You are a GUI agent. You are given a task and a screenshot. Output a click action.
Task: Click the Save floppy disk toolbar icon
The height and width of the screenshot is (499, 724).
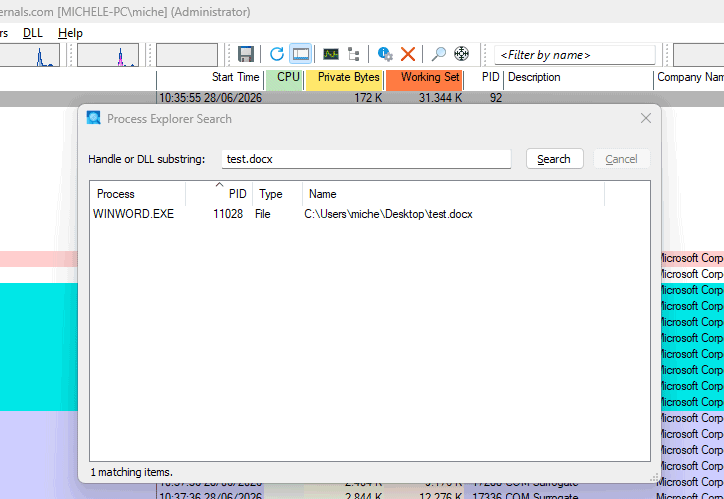(x=246, y=54)
